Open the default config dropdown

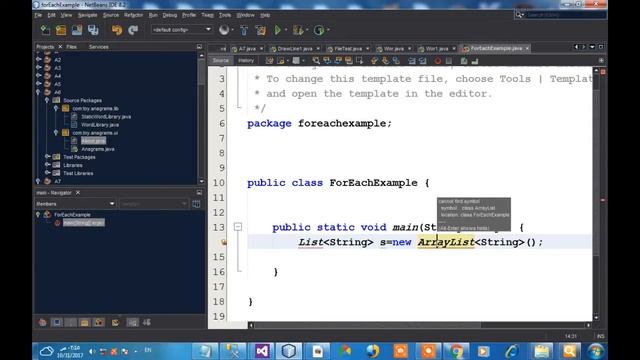pyautogui.click(x=181, y=30)
